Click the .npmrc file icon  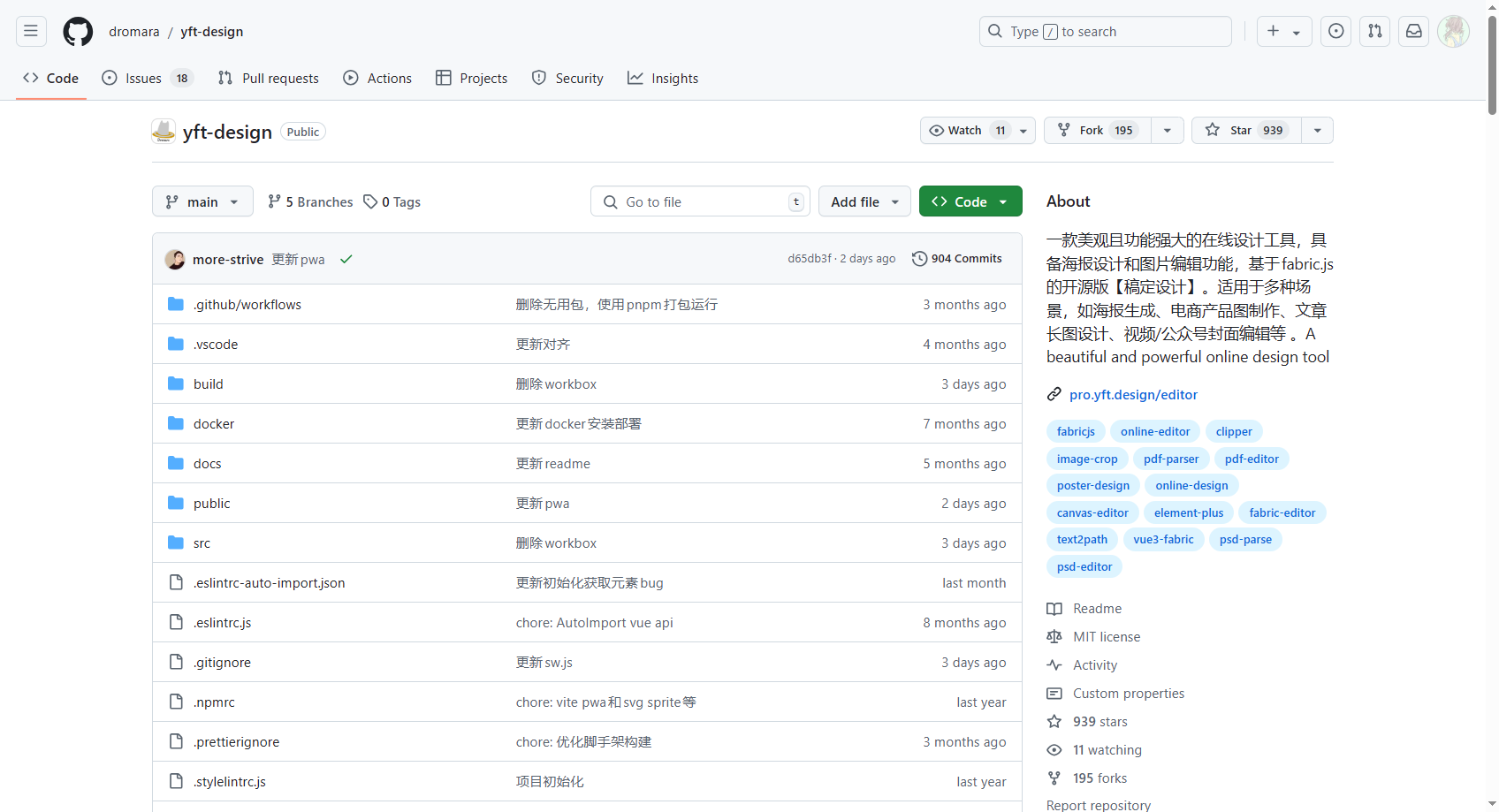(x=176, y=702)
